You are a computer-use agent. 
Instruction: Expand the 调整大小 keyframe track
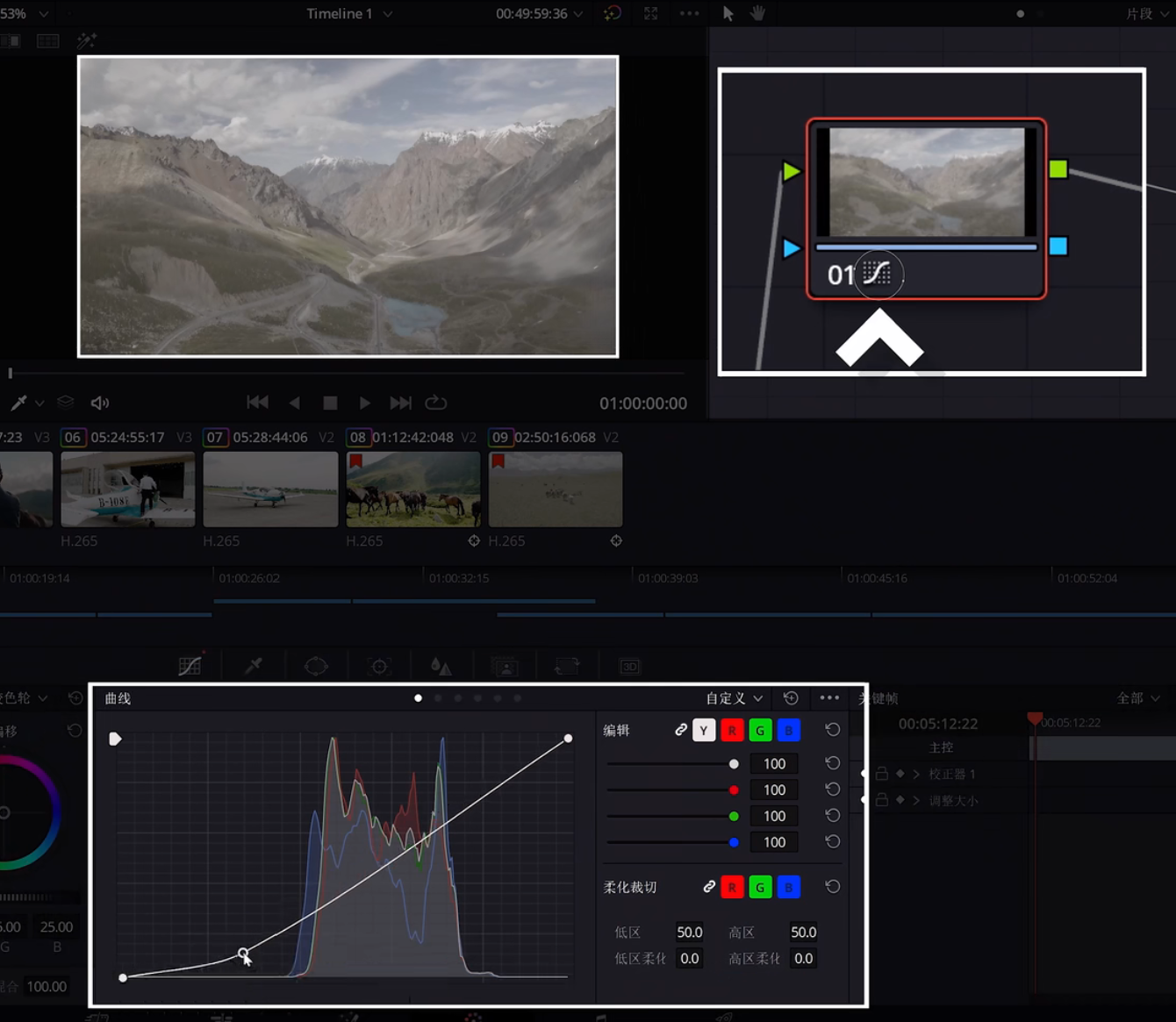click(x=916, y=800)
